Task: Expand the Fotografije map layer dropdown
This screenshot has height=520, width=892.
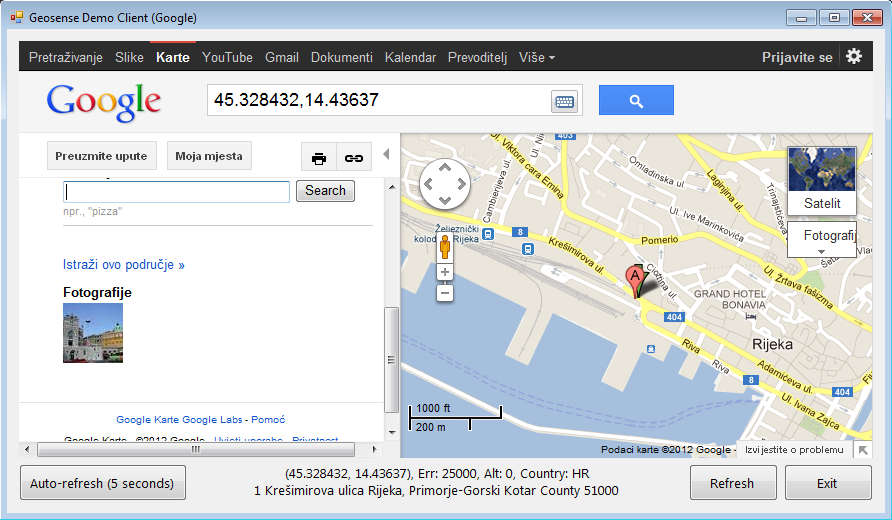Action: click(822, 241)
